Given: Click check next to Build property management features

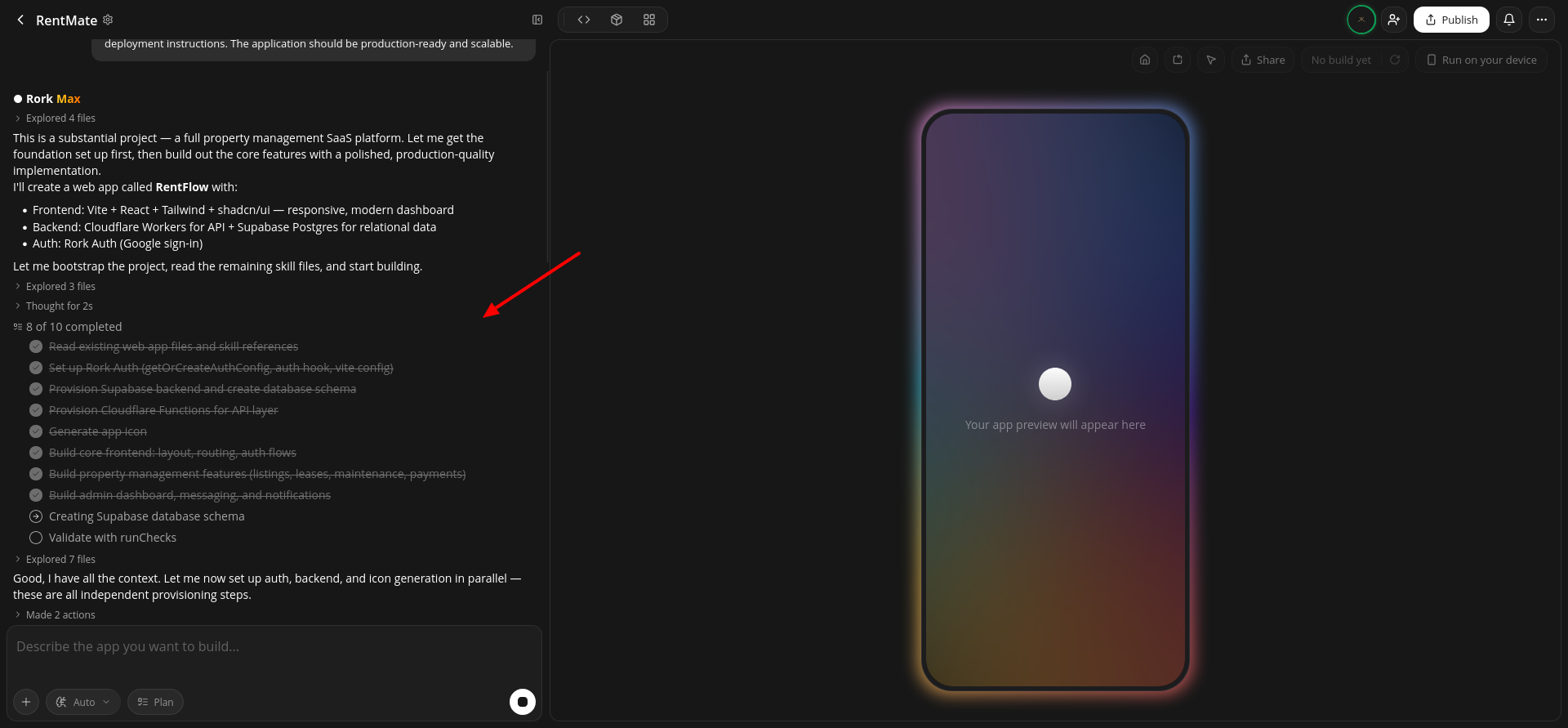Looking at the screenshot, I should click(x=36, y=474).
